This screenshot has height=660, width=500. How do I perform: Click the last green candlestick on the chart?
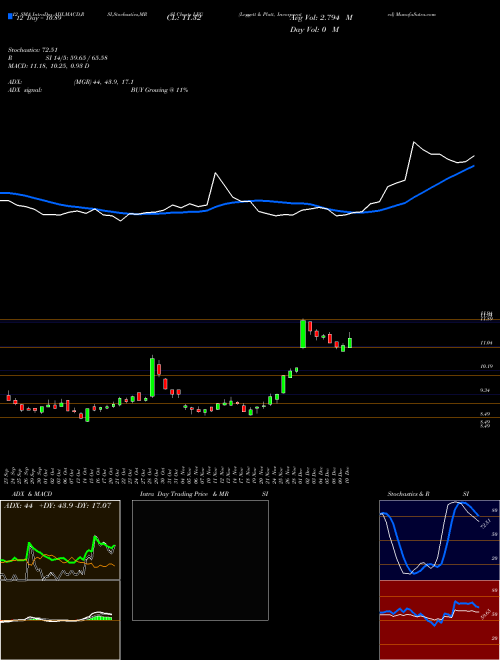click(350, 342)
